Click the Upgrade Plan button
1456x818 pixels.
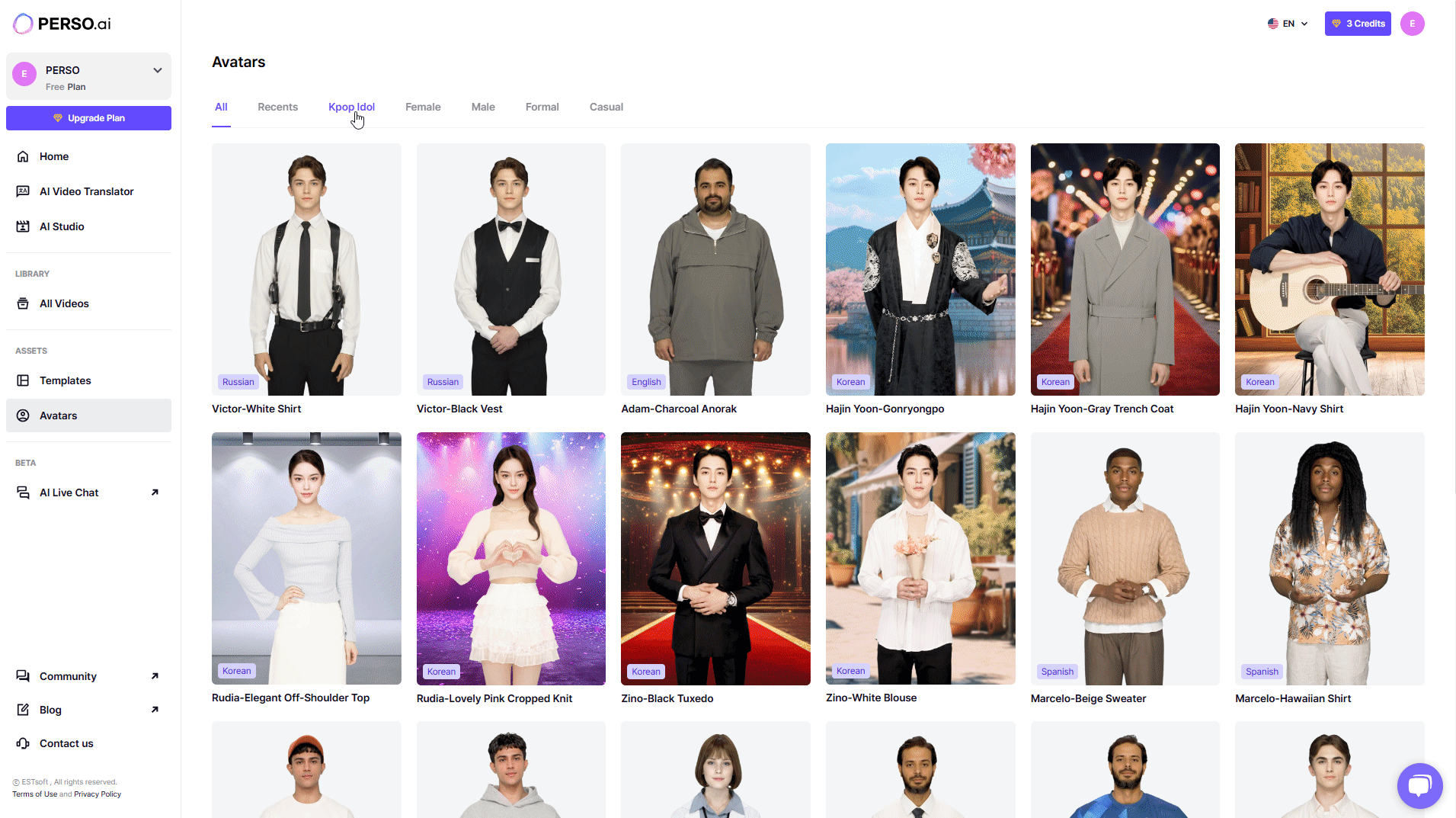point(88,118)
